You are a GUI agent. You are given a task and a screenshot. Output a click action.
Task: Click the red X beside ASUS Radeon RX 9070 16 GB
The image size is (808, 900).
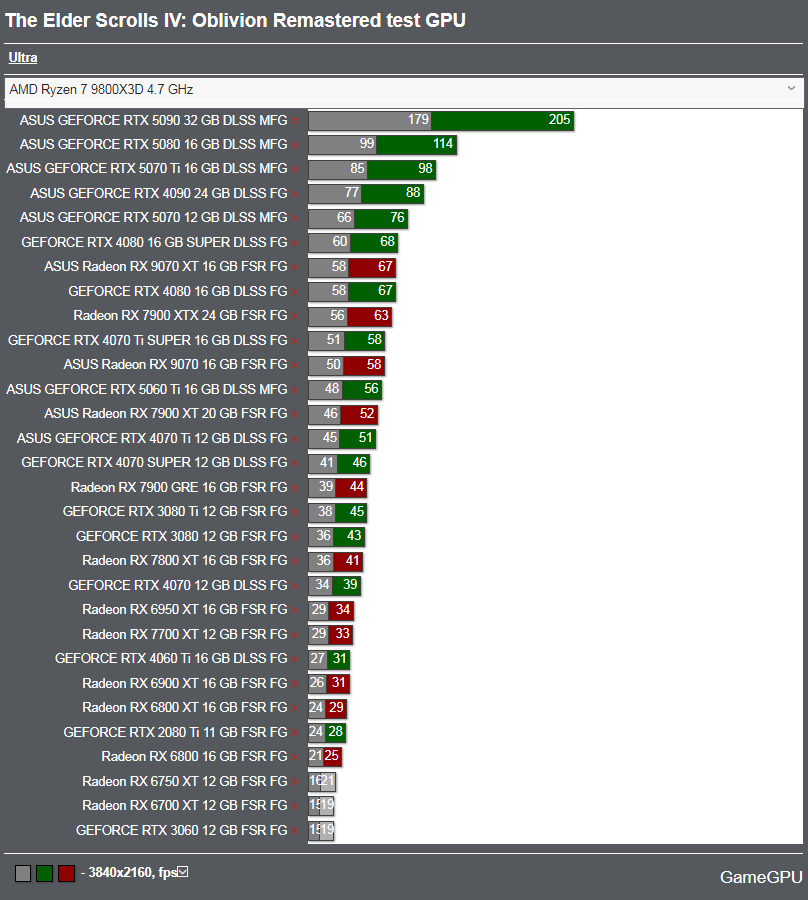(295, 366)
